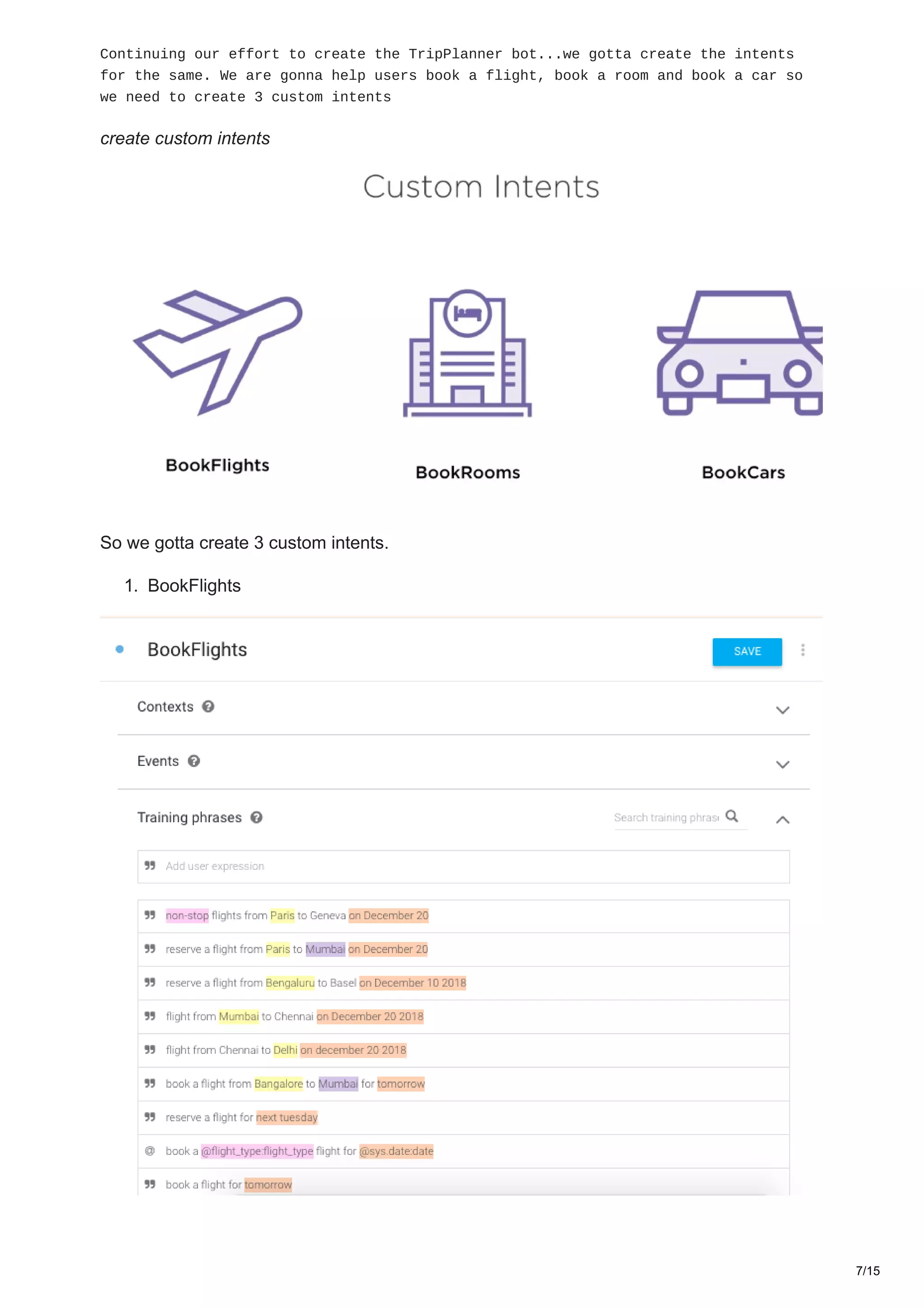Click 'tomorrow' in 'book a flight for' phrase

(x=268, y=1184)
